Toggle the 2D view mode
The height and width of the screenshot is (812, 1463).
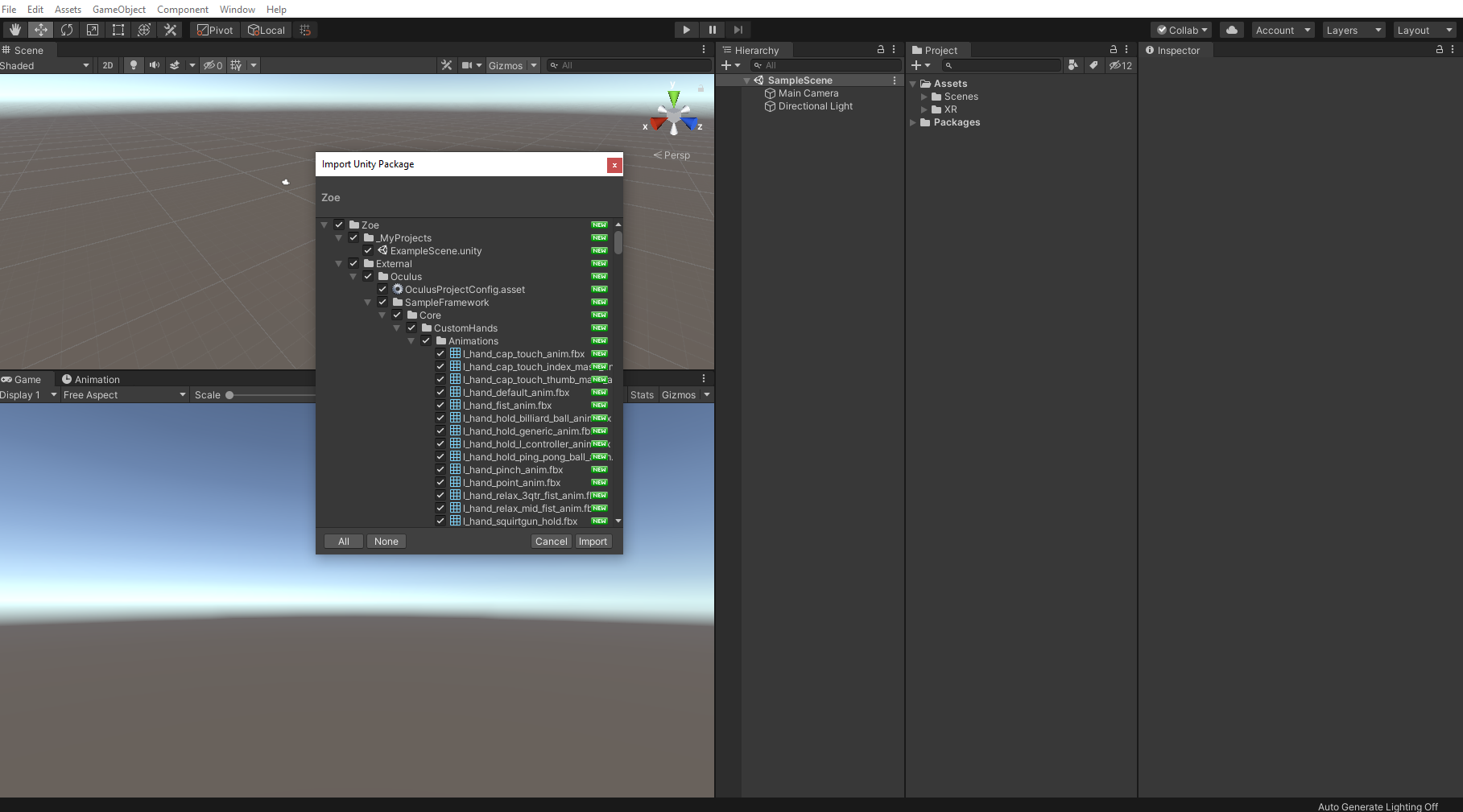click(x=108, y=65)
